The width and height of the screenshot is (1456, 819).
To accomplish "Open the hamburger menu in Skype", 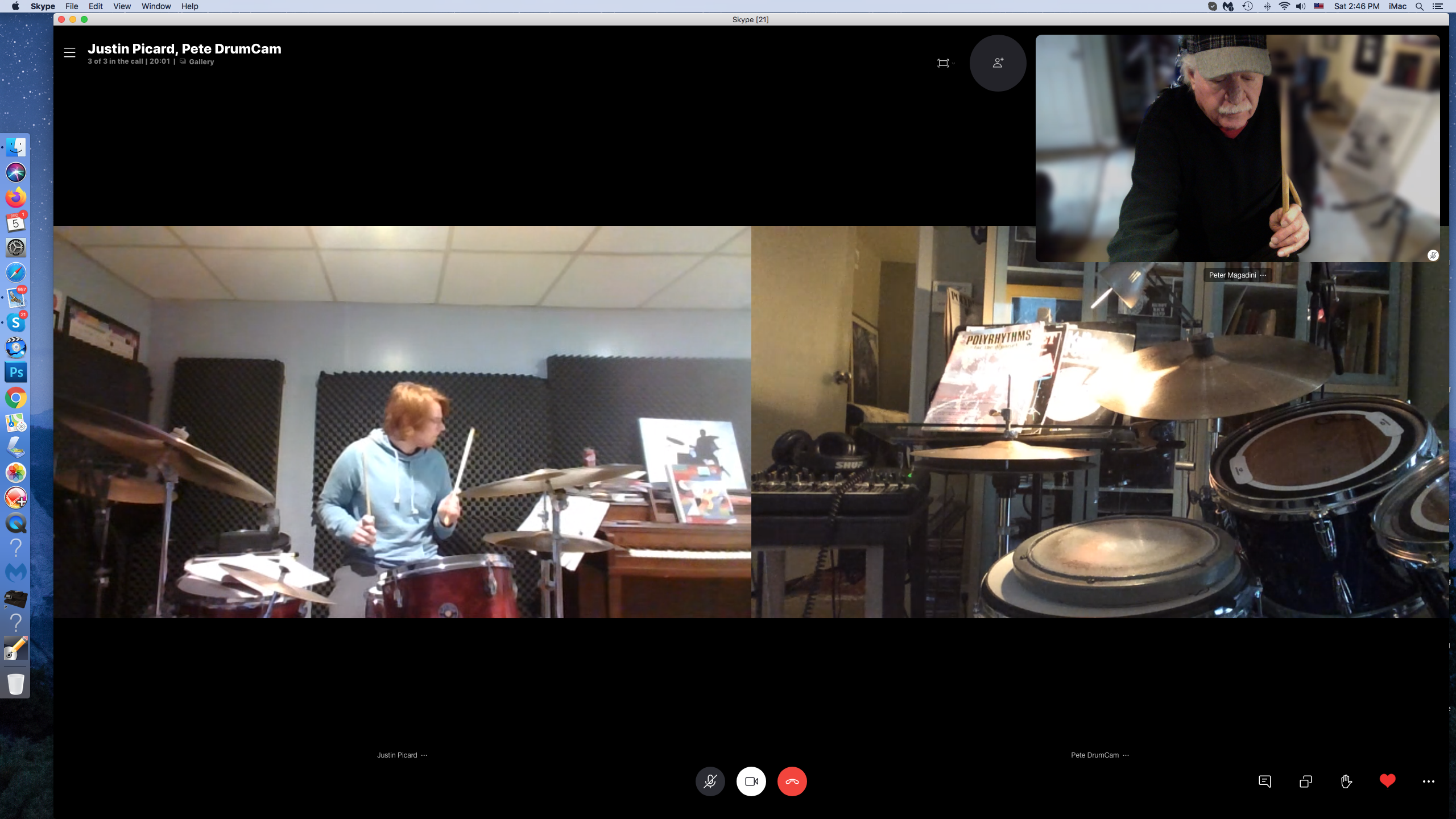I will point(69,52).
